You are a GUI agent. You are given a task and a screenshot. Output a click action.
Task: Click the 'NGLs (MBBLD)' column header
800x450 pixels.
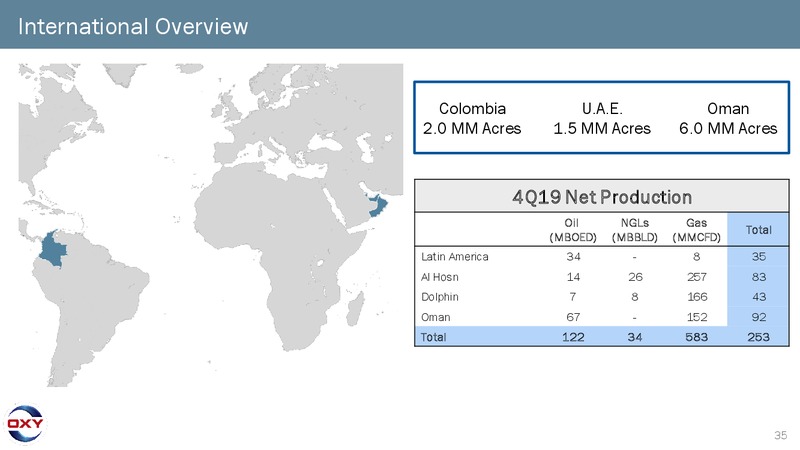635,230
